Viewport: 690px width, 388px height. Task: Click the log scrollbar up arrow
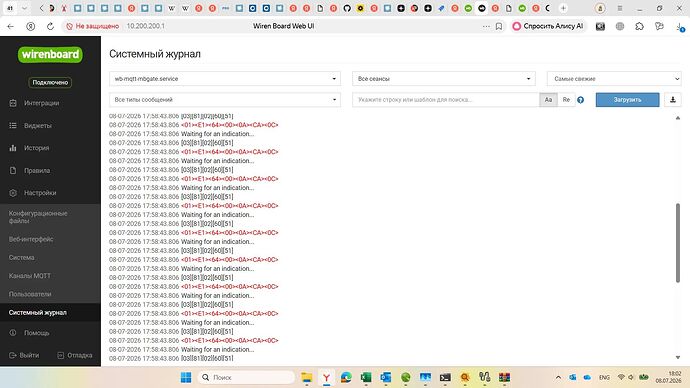point(678,118)
